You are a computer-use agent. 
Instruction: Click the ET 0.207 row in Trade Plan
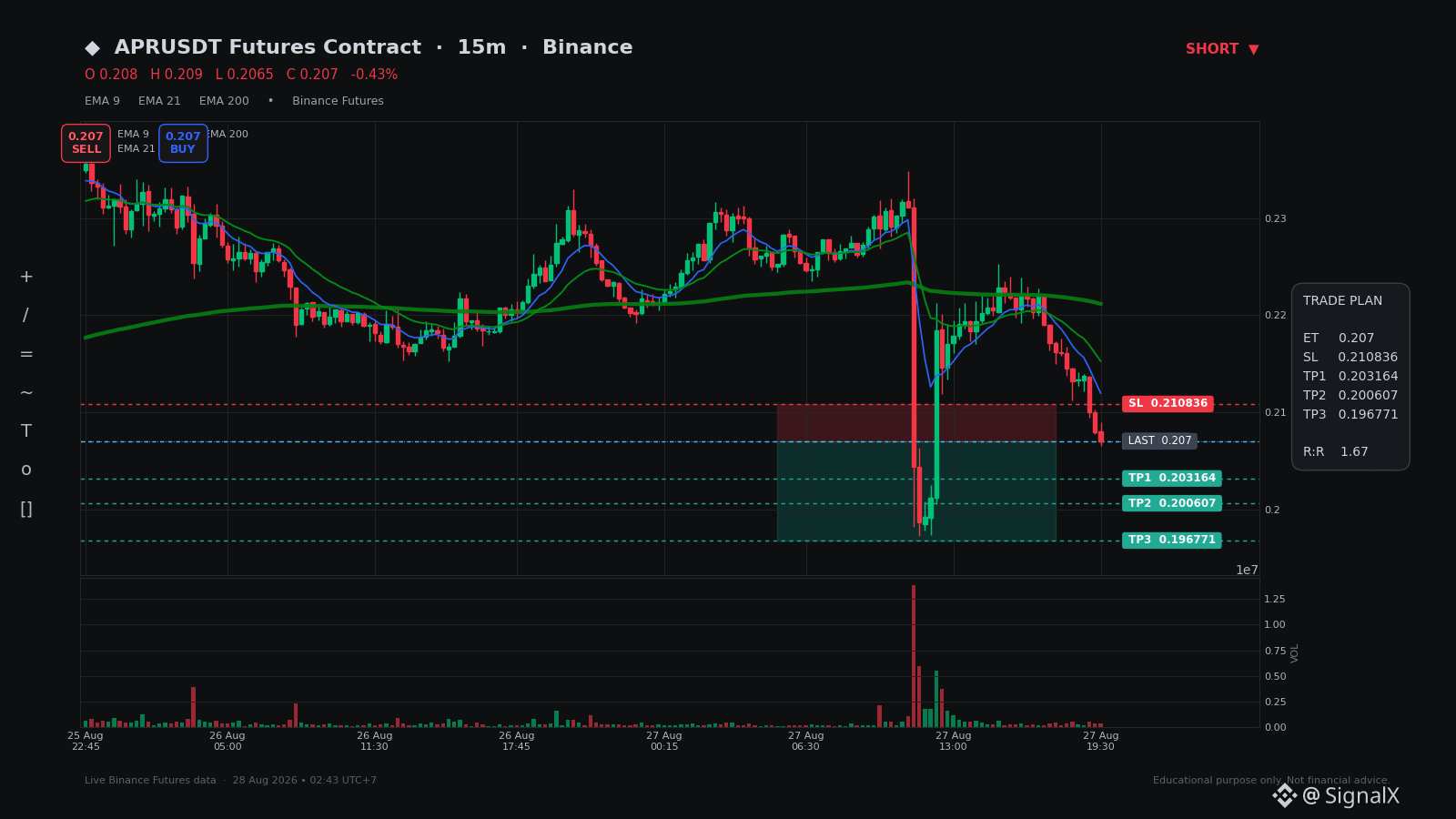(1339, 338)
